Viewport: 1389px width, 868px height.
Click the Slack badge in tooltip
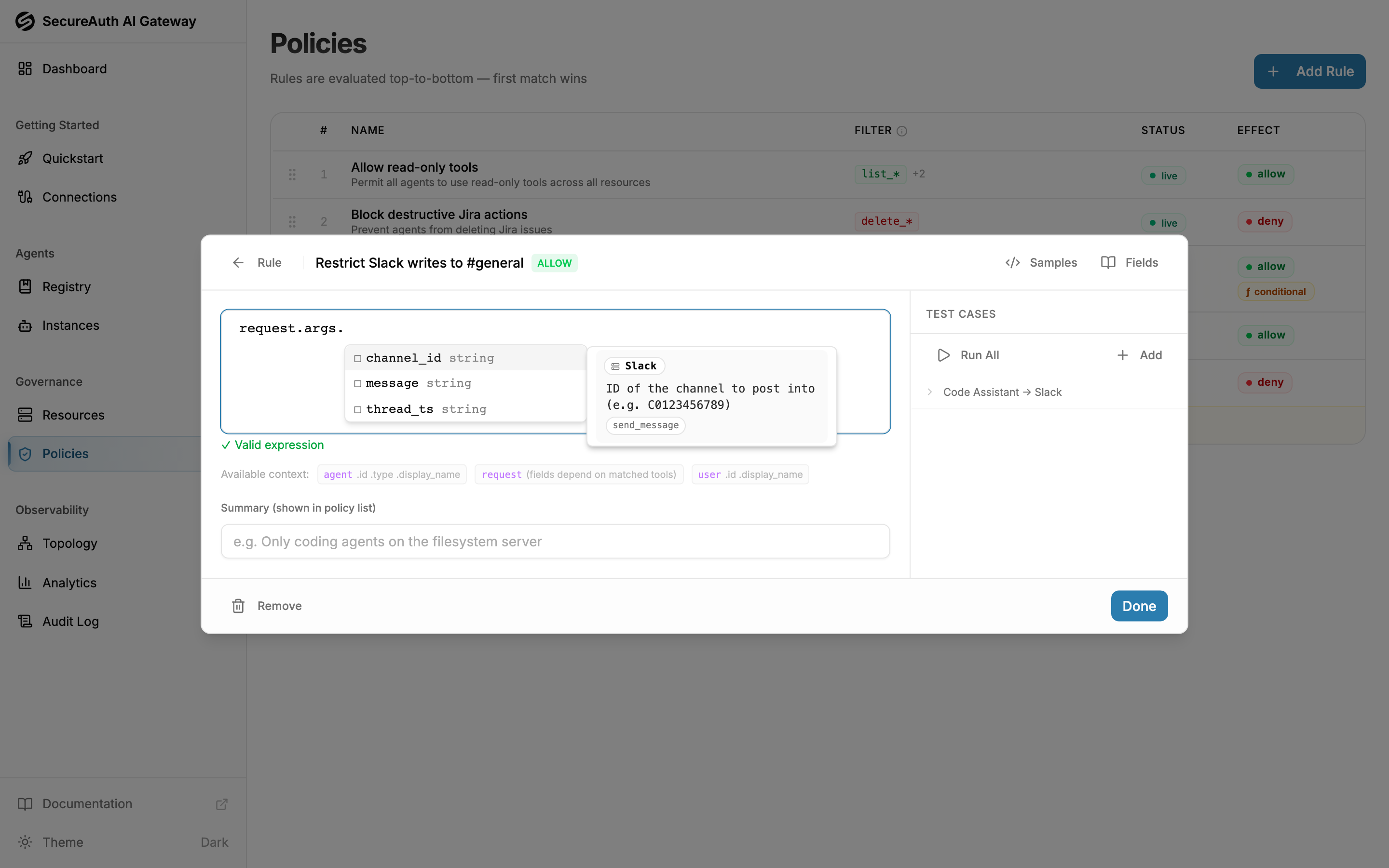[634, 366]
